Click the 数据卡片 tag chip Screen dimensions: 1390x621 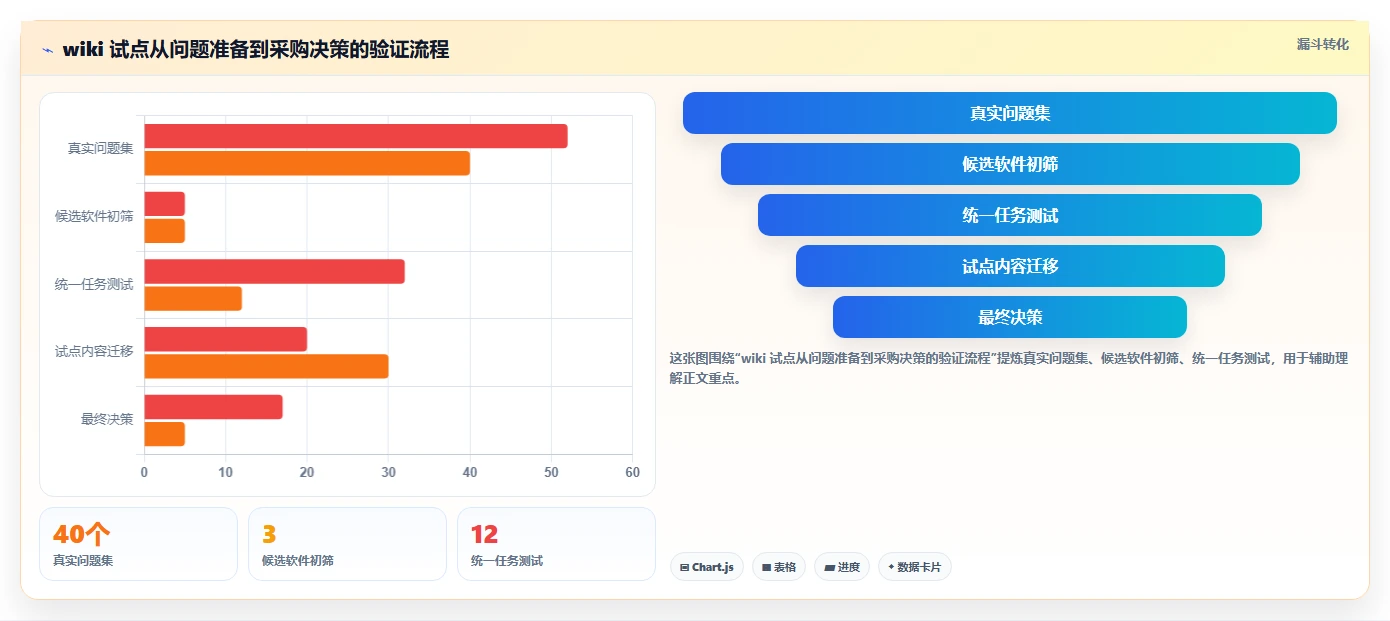(x=915, y=567)
